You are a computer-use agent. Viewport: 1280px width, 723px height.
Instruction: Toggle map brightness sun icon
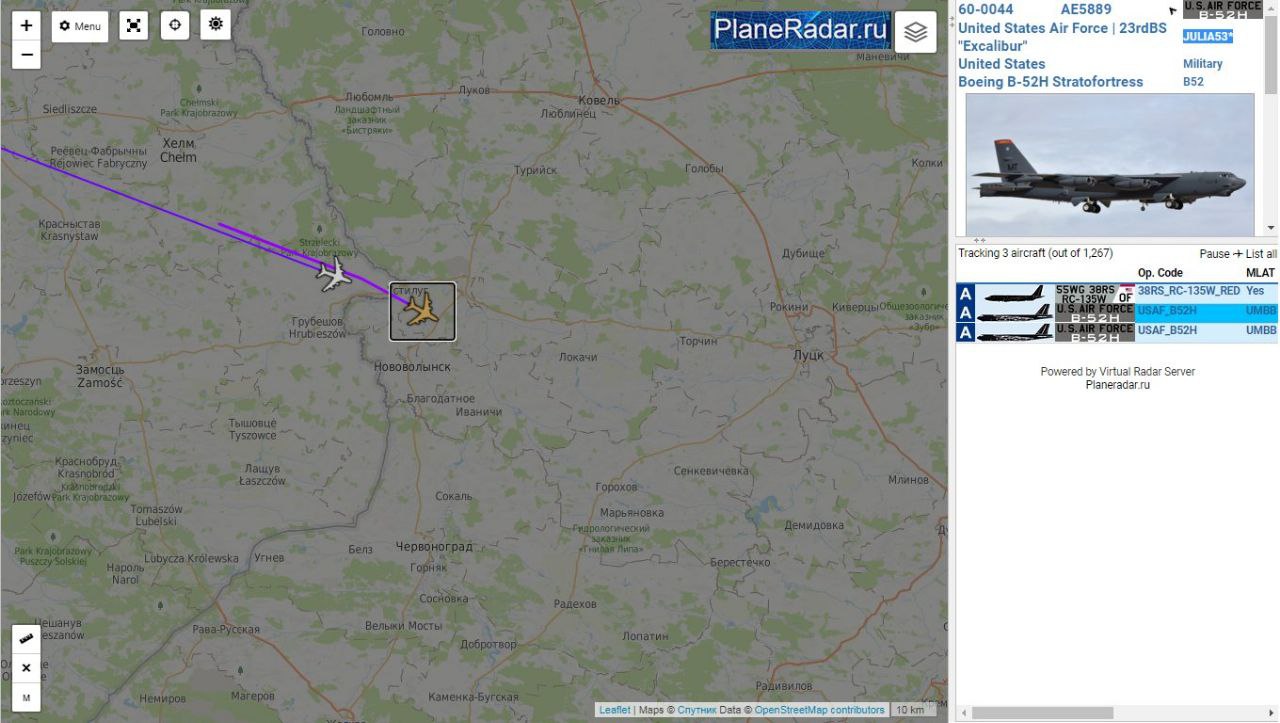pyautogui.click(x=216, y=26)
